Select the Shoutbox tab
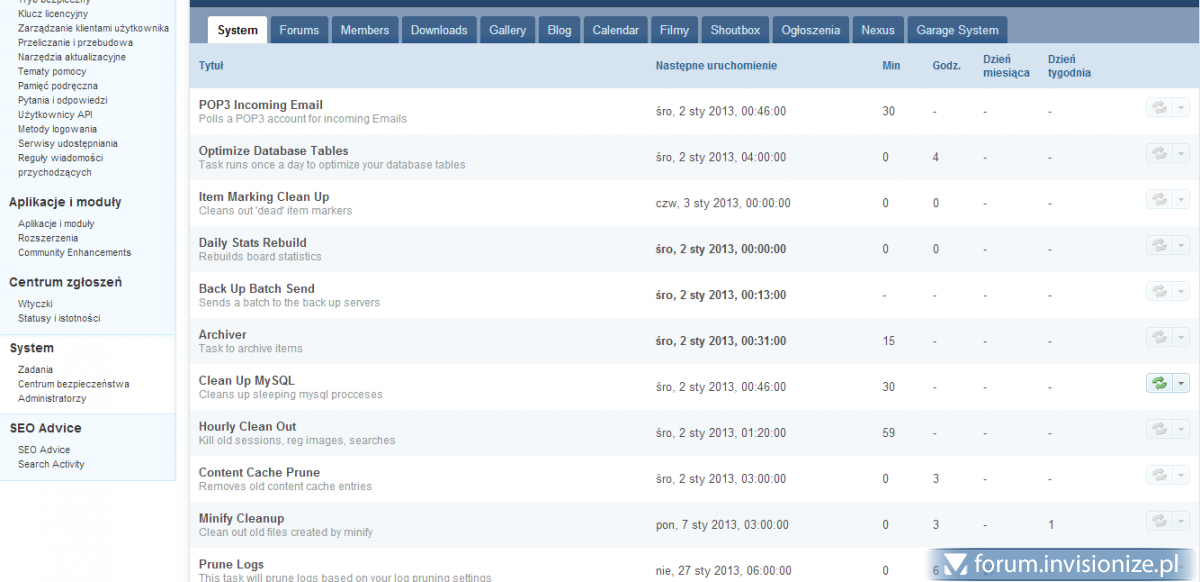Image resolution: width=1200 pixels, height=582 pixels. tap(735, 30)
